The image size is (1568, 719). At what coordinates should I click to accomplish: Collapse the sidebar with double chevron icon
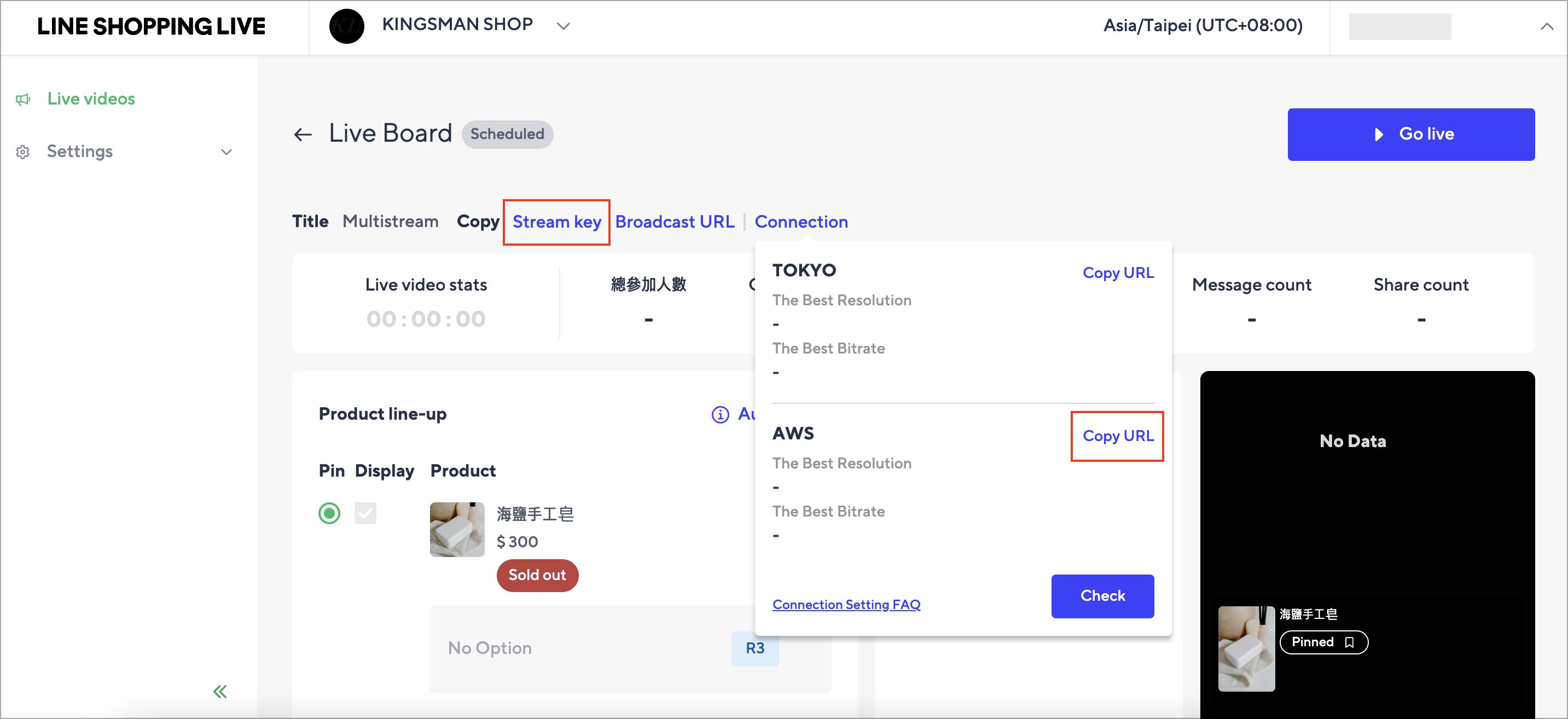tap(220, 692)
